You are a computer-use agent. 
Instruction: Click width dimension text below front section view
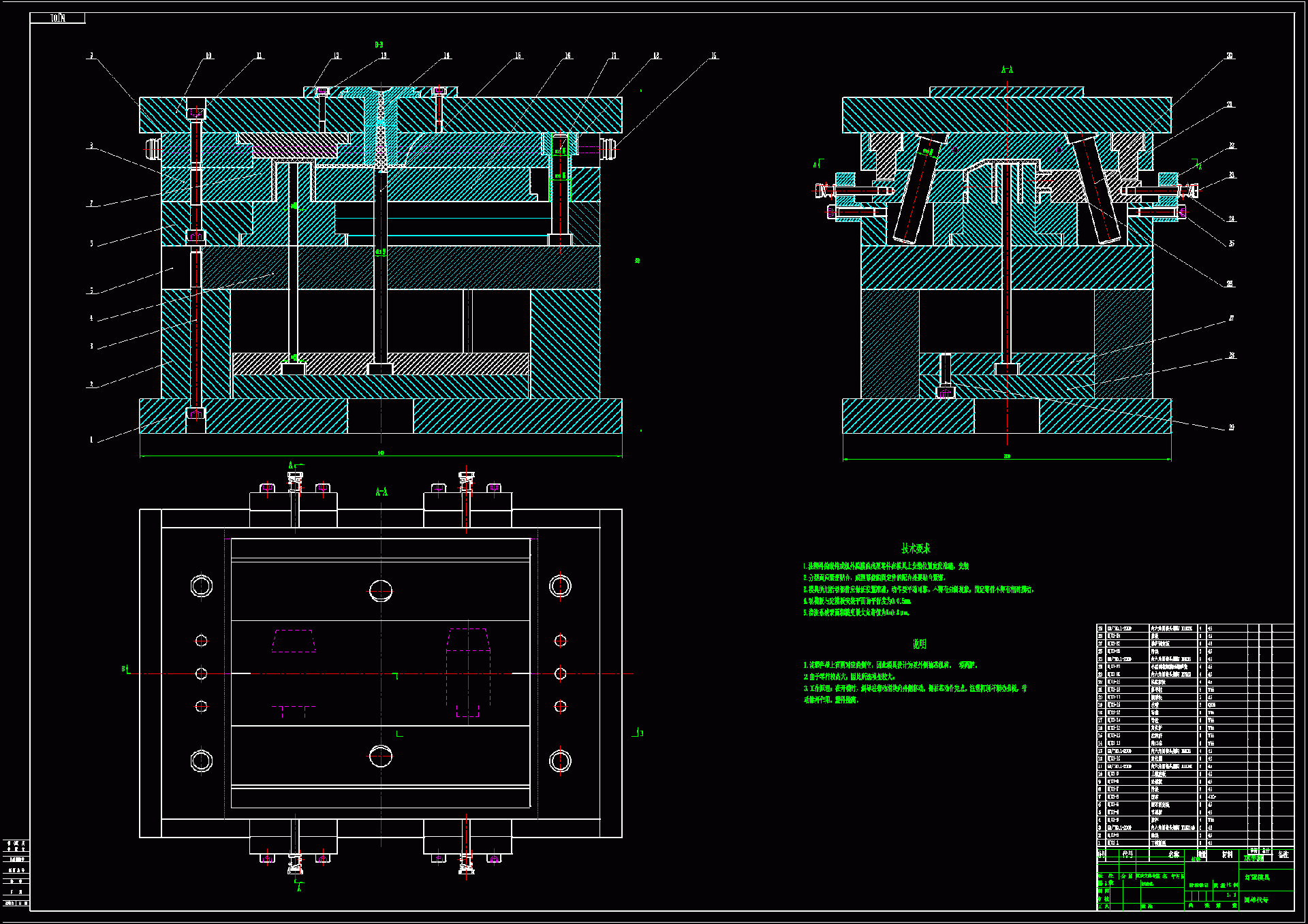[381, 453]
